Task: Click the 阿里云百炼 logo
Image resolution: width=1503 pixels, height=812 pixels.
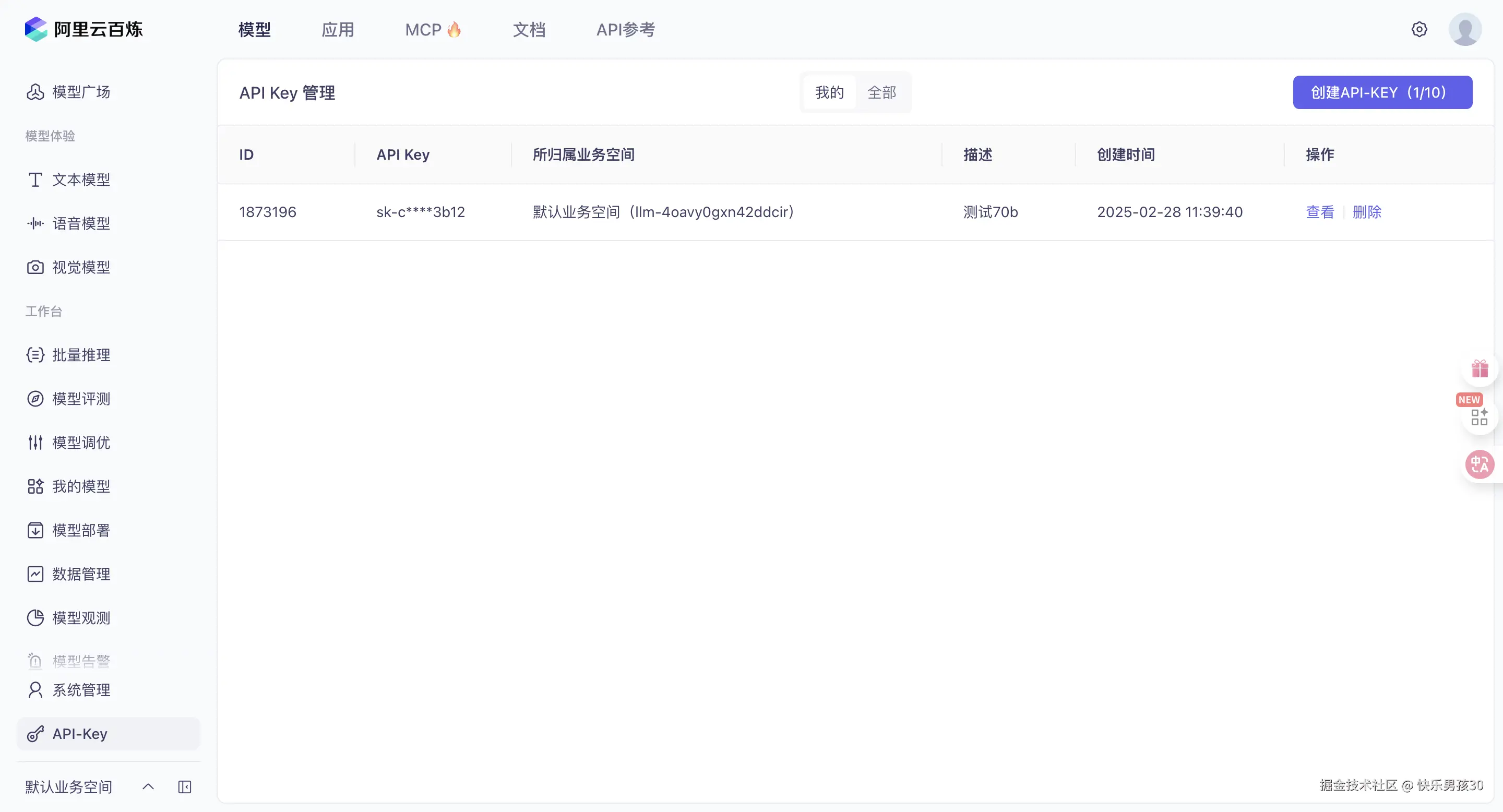Action: pos(84,29)
